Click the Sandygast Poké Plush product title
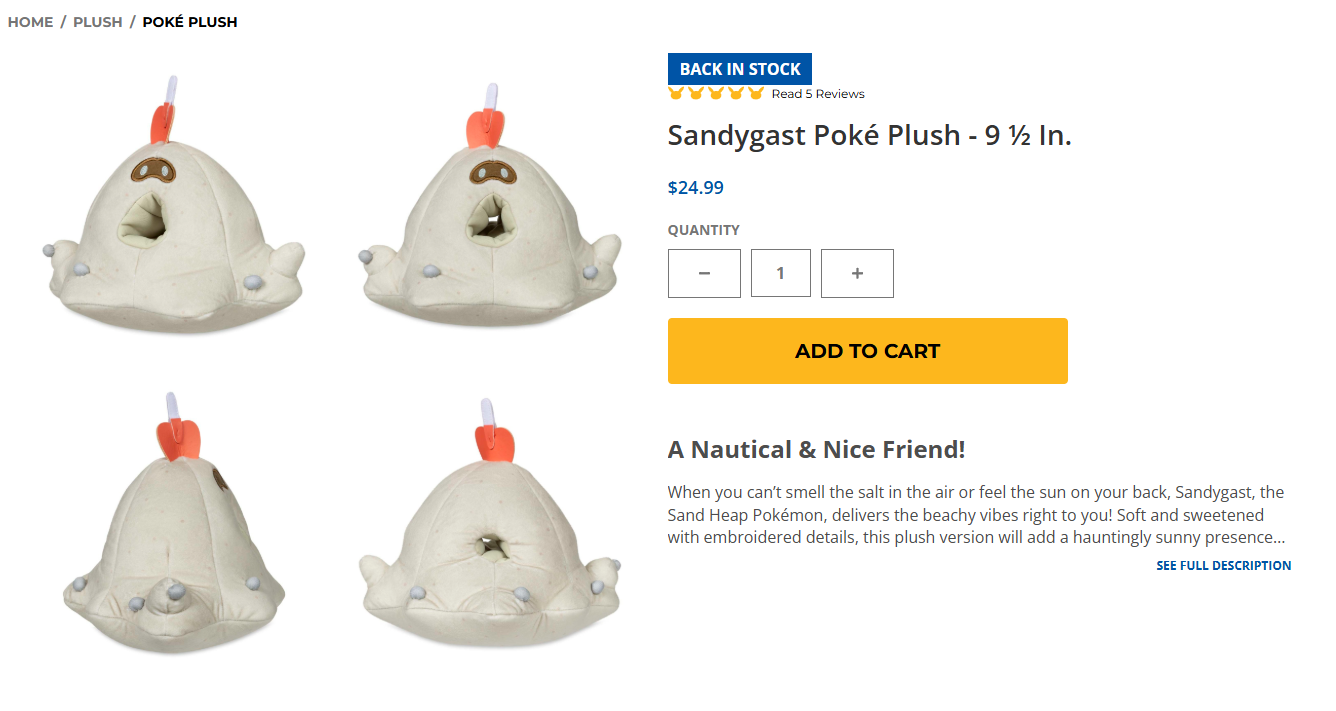This screenshot has height=711, width=1336. 870,135
